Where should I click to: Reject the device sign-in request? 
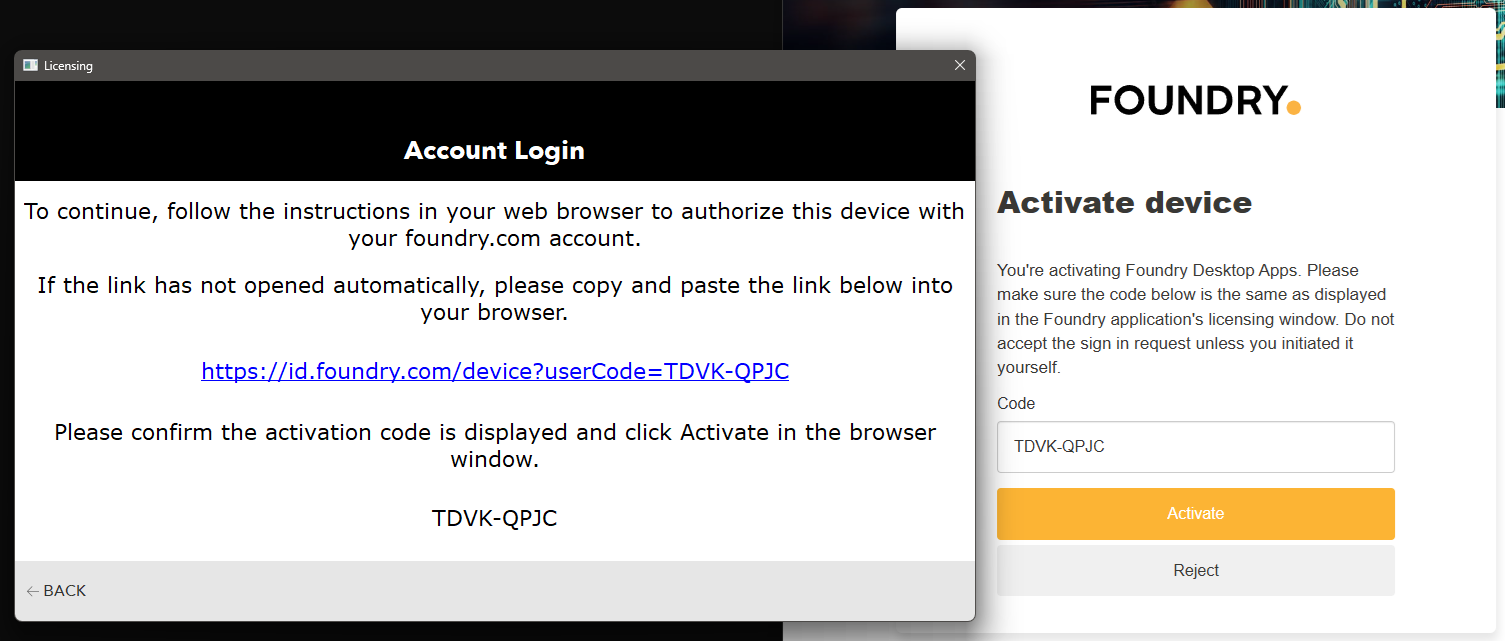tap(1195, 571)
